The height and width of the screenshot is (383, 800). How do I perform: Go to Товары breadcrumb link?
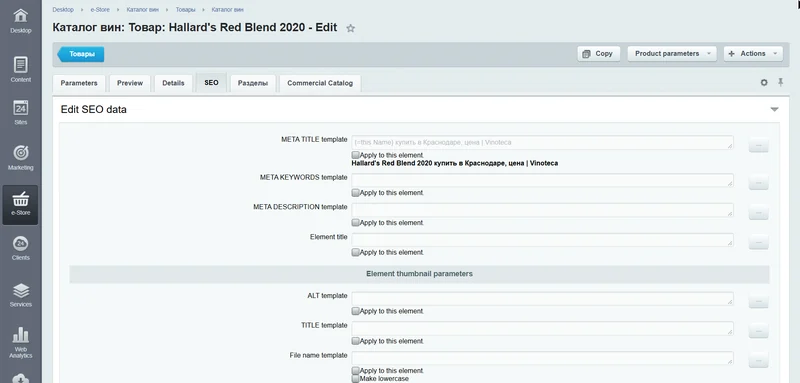pyautogui.click(x=186, y=10)
